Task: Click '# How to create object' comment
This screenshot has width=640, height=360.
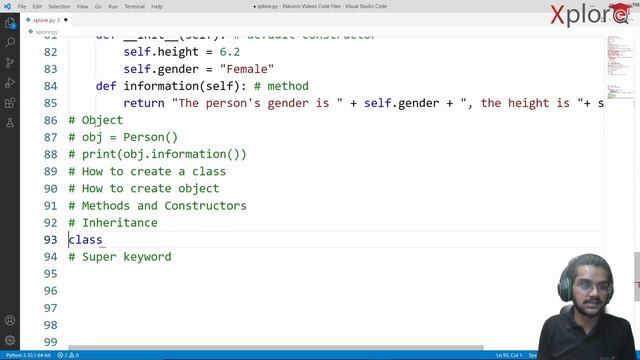Action: (144, 189)
